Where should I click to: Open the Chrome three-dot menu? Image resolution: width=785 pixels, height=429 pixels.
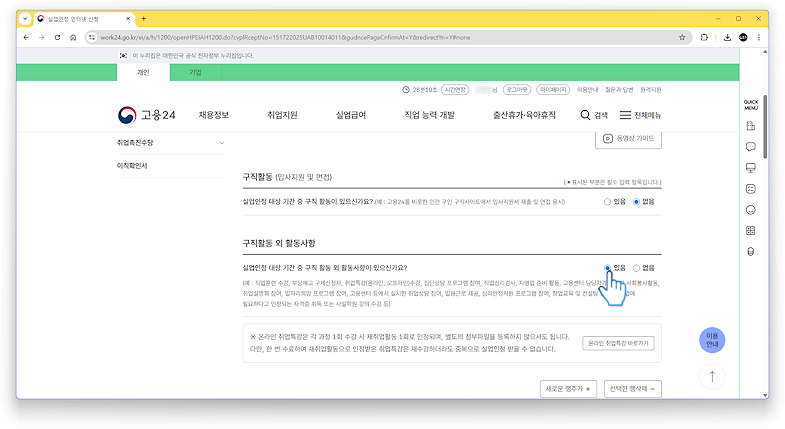759,37
